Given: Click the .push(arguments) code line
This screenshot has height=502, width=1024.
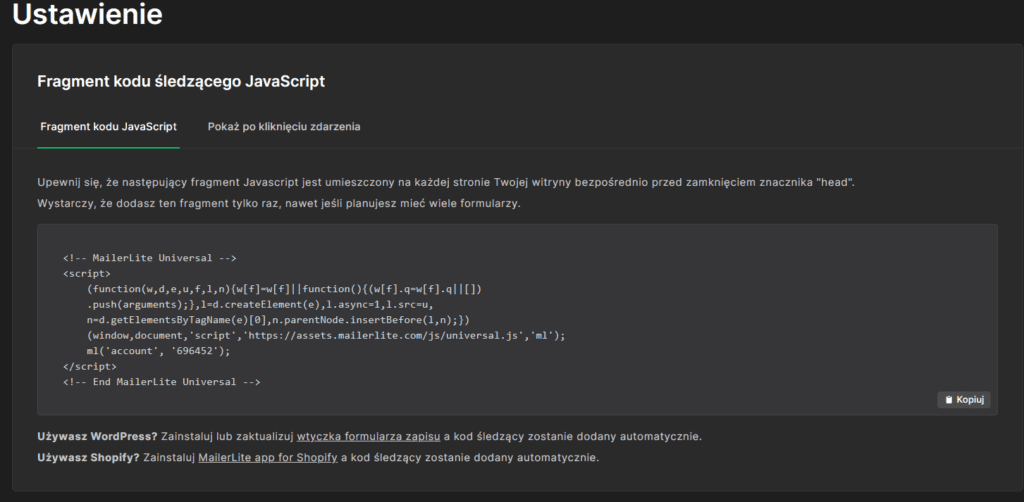Looking at the screenshot, I should 259,304.
